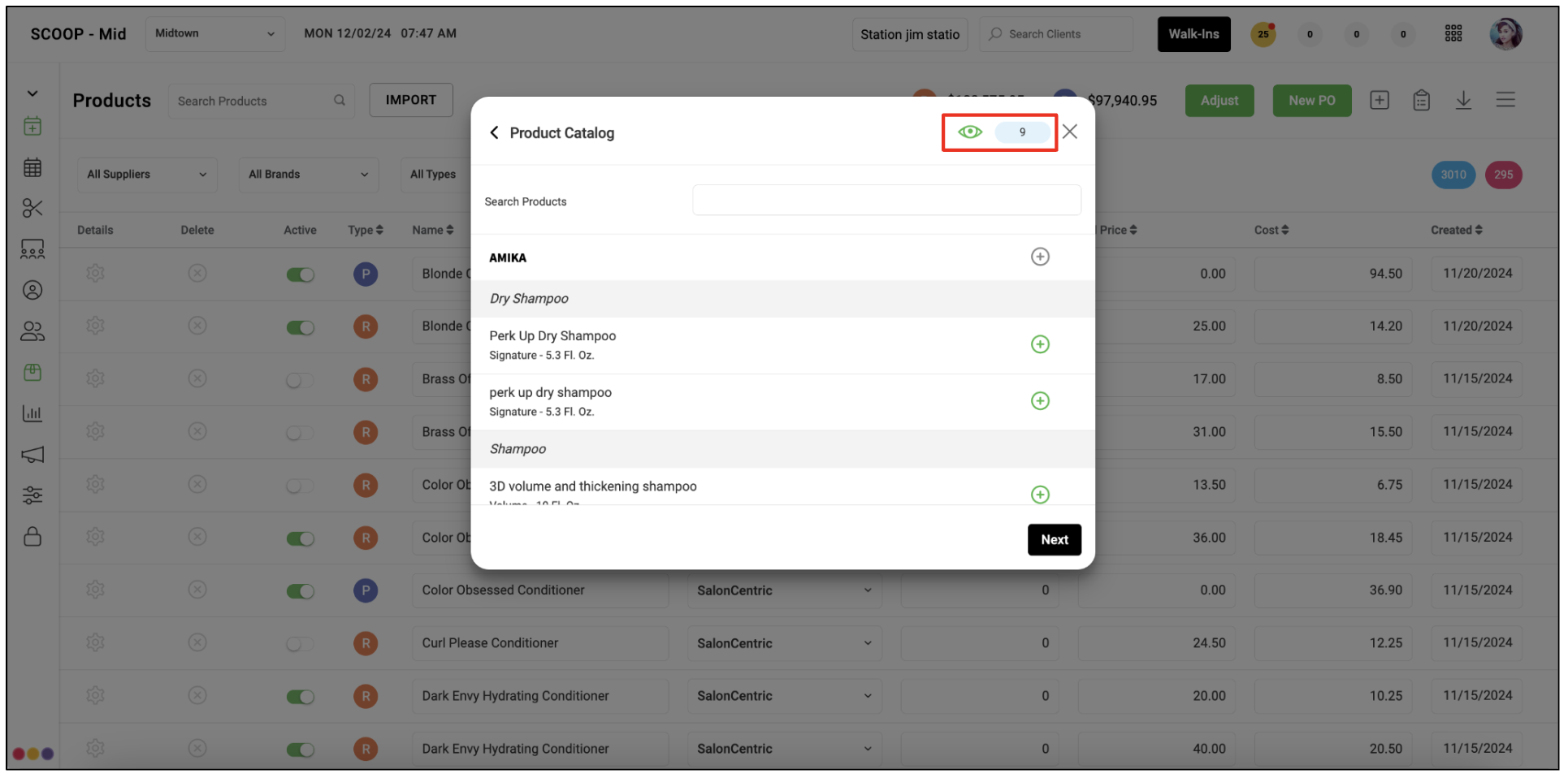
Task: Add Perk Up Dry Shampoo with plus icon
Action: coord(1040,344)
